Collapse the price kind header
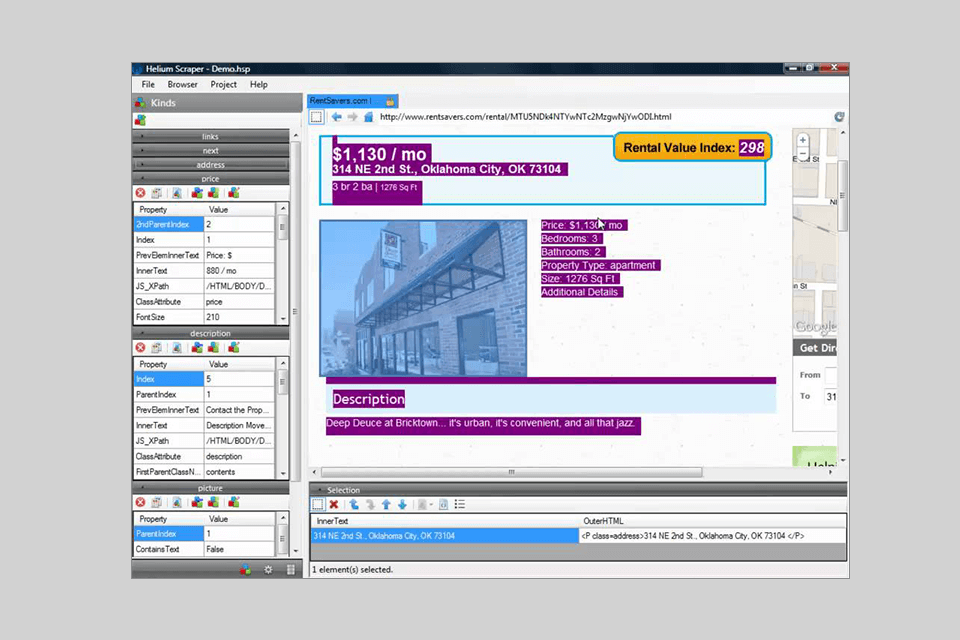Image resolution: width=960 pixels, height=640 pixels. [x=211, y=178]
